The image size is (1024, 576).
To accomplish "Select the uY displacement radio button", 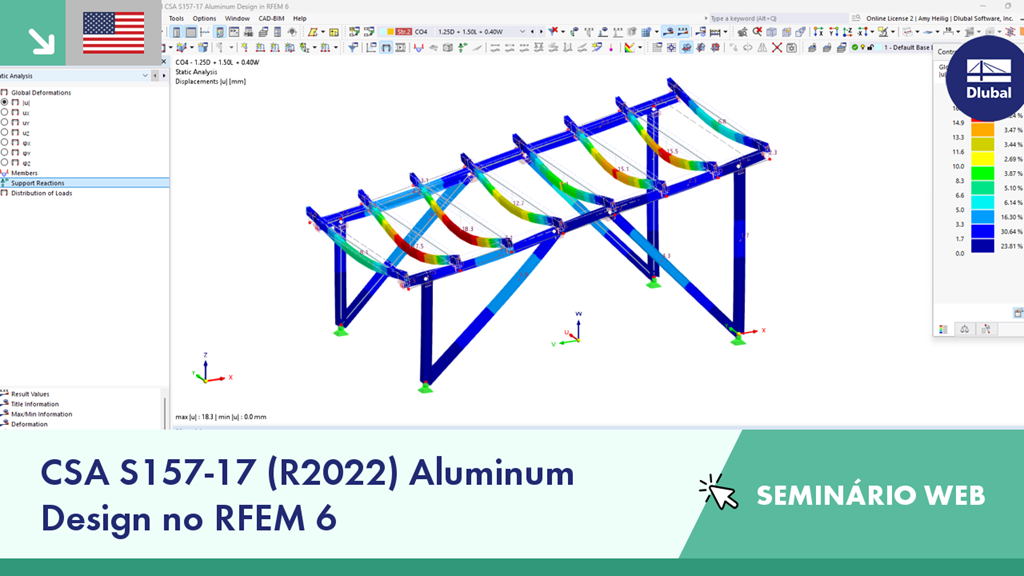I will [x=5, y=122].
